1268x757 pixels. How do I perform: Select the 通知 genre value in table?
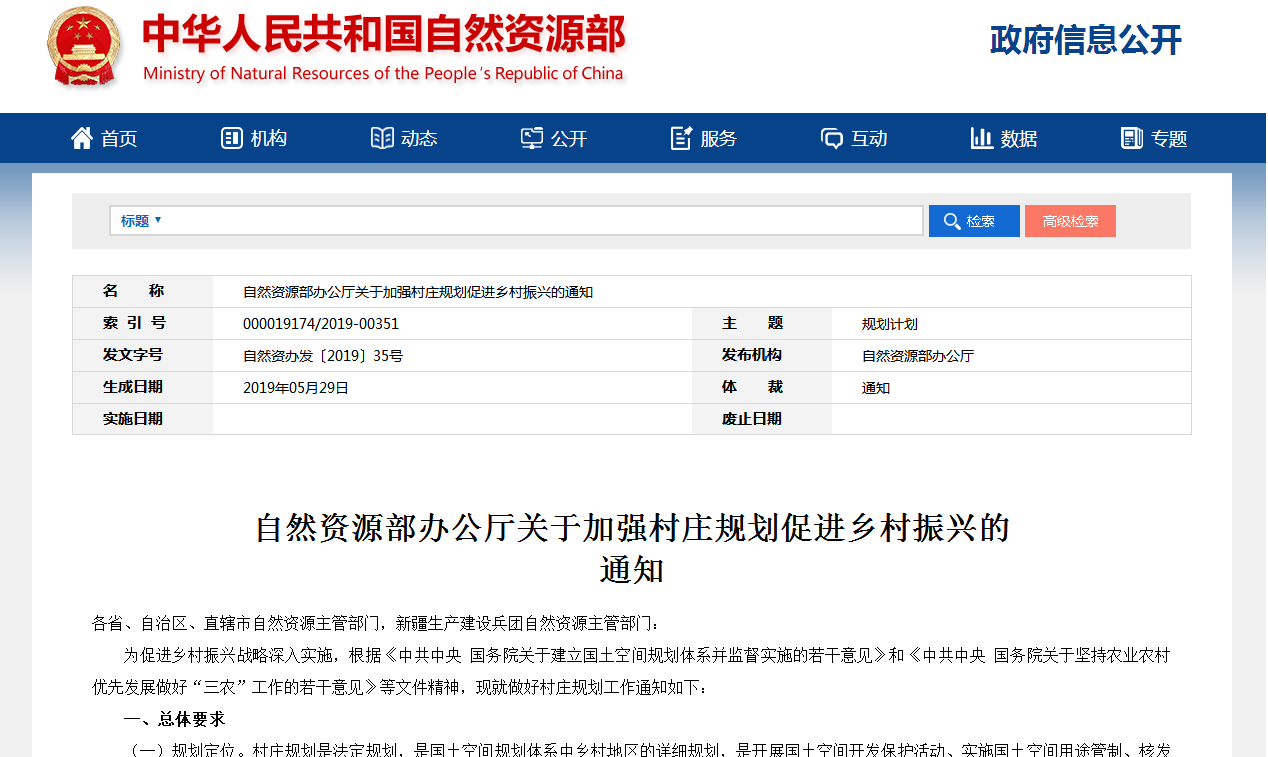click(x=876, y=388)
